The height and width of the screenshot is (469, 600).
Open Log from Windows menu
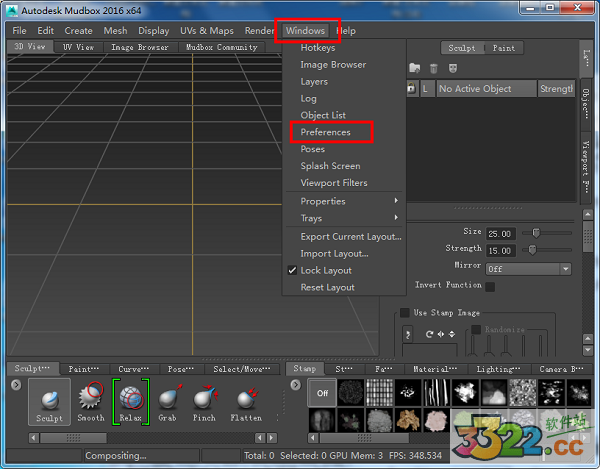point(308,99)
